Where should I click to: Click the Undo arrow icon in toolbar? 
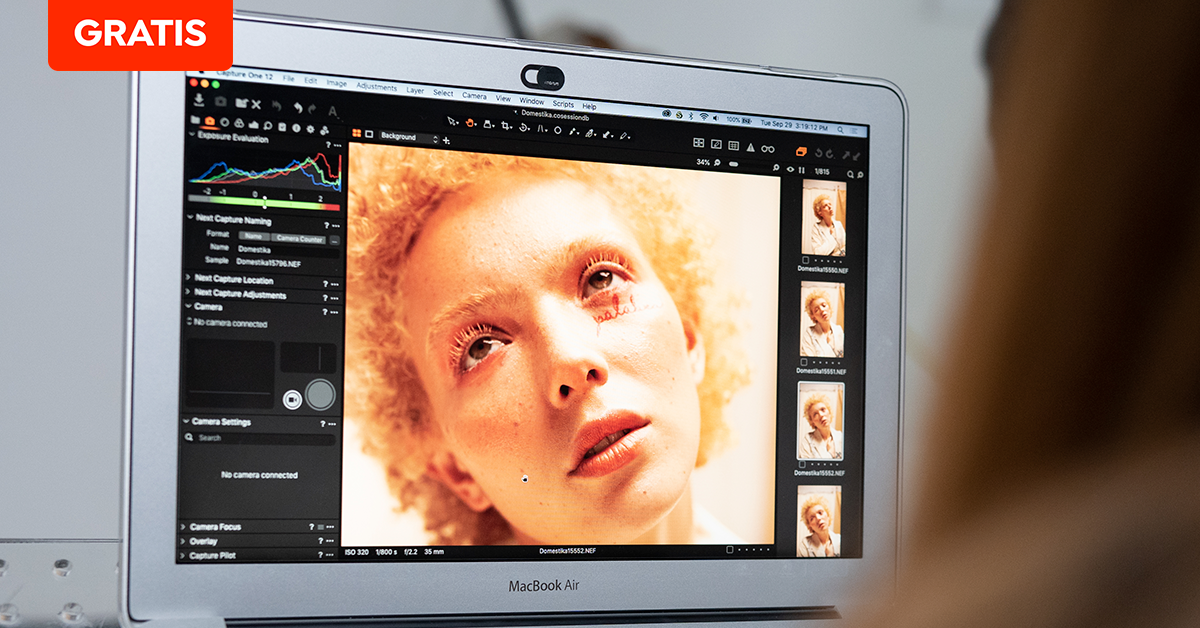tap(298, 107)
